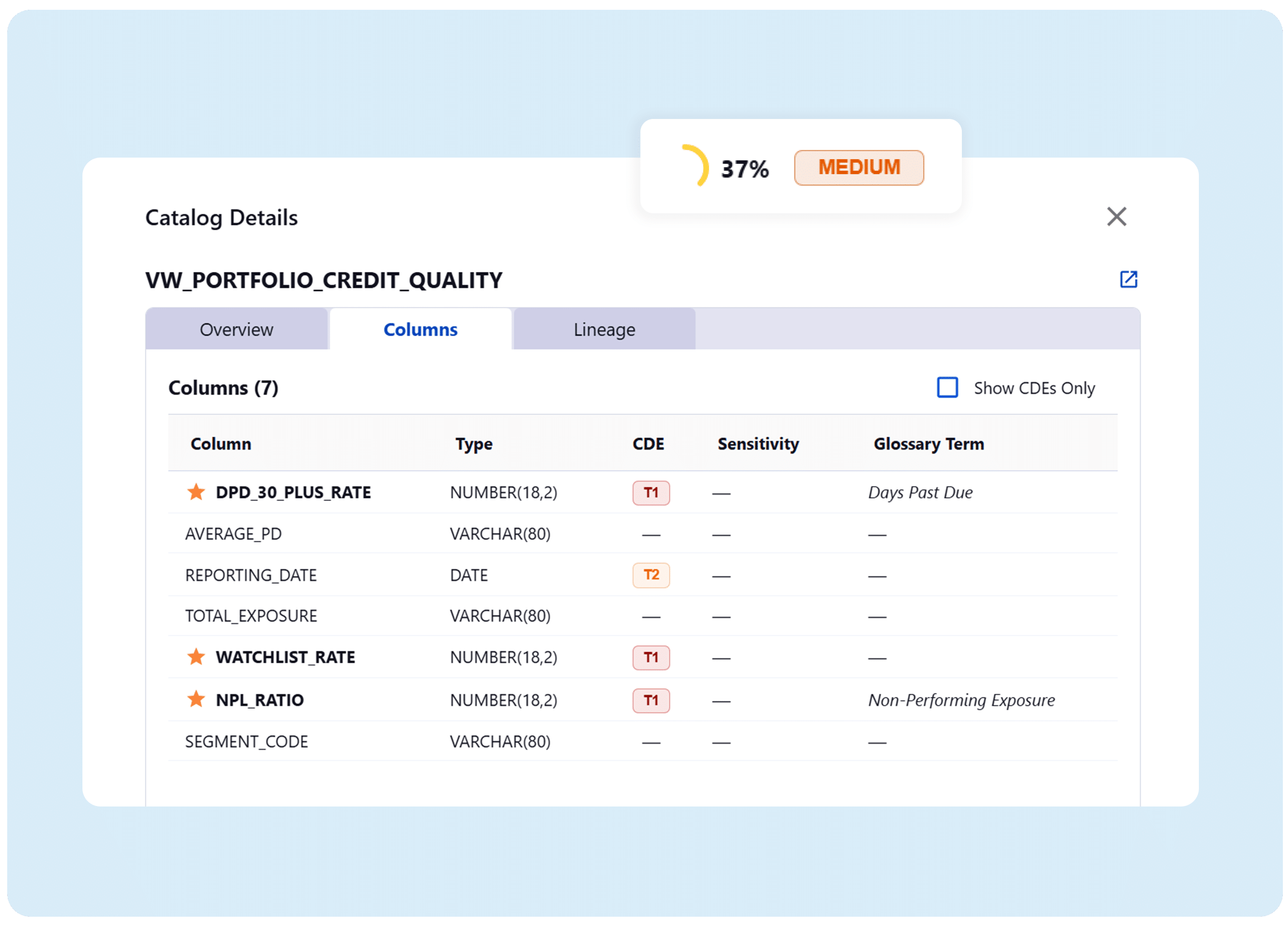The image size is (1288, 927).
Task: Click VARCHAR(80) type in AVERAGE_PD row
Action: coord(500,534)
